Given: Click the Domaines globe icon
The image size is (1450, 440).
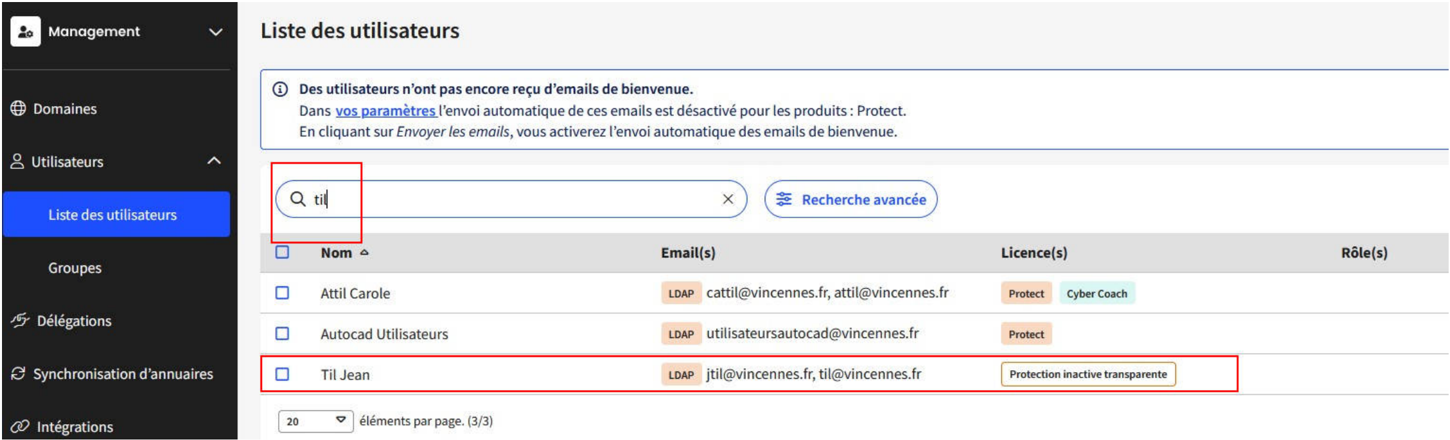Looking at the screenshot, I should [x=18, y=109].
